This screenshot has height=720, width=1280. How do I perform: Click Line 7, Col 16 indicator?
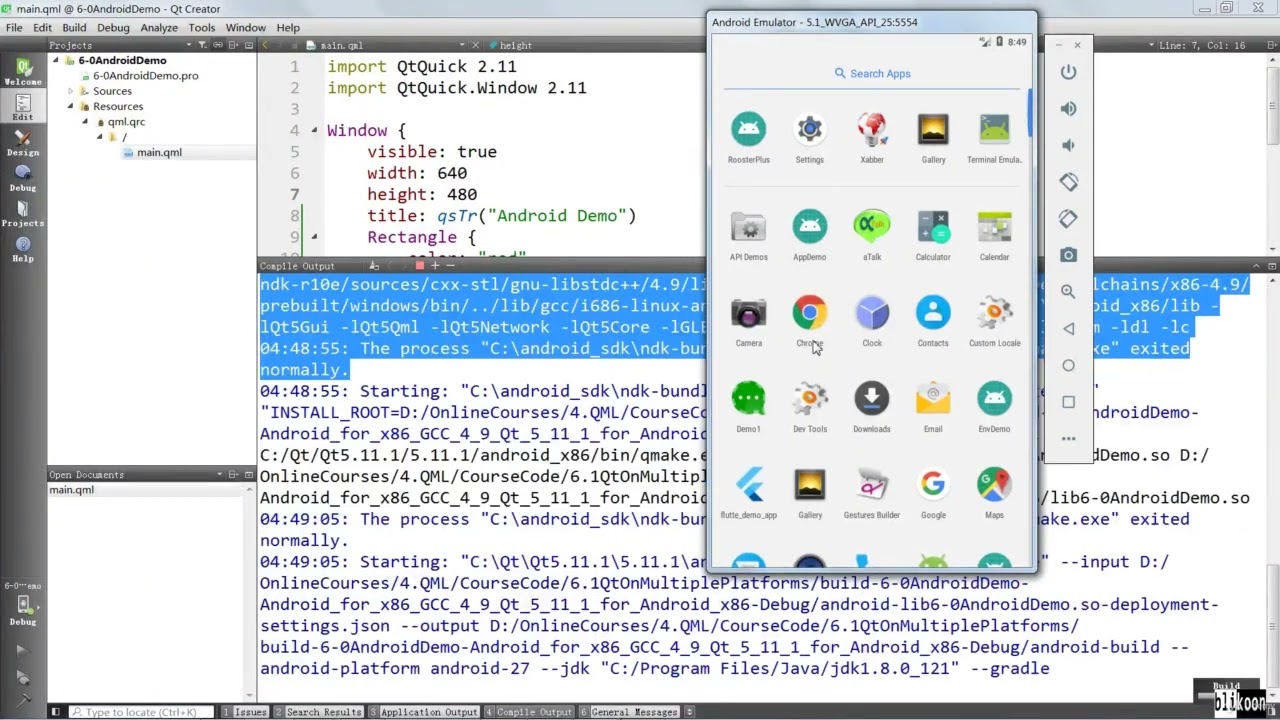[1202, 45]
